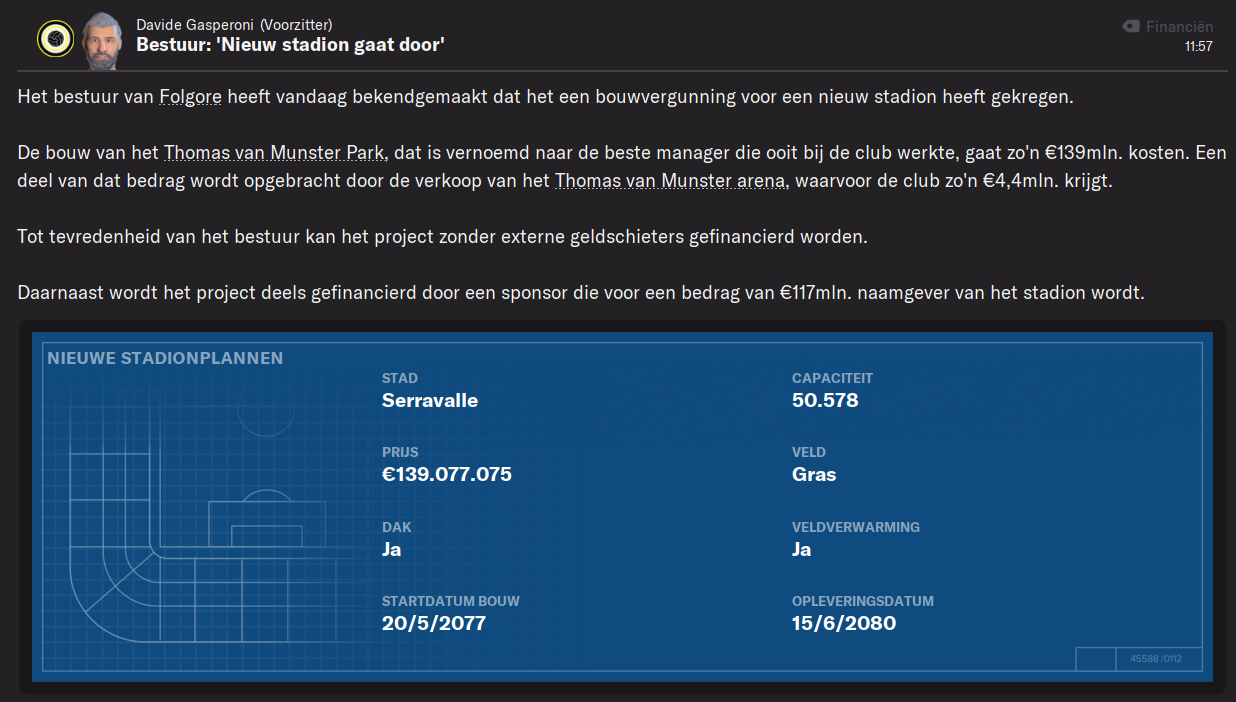Click the headline 'Nieuw stadion gaat door'
The image size is (1236, 702).
coord(290,45)
